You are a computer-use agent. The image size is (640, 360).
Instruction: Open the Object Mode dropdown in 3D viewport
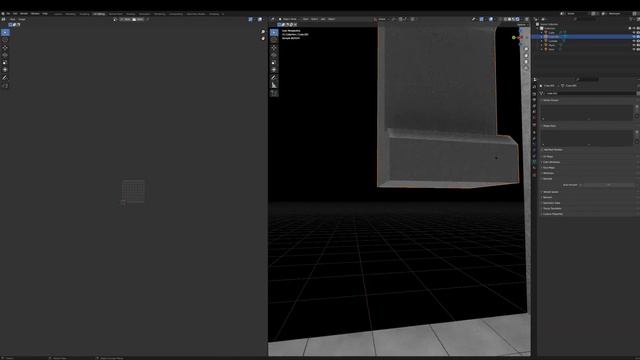[x=289, y=19]
